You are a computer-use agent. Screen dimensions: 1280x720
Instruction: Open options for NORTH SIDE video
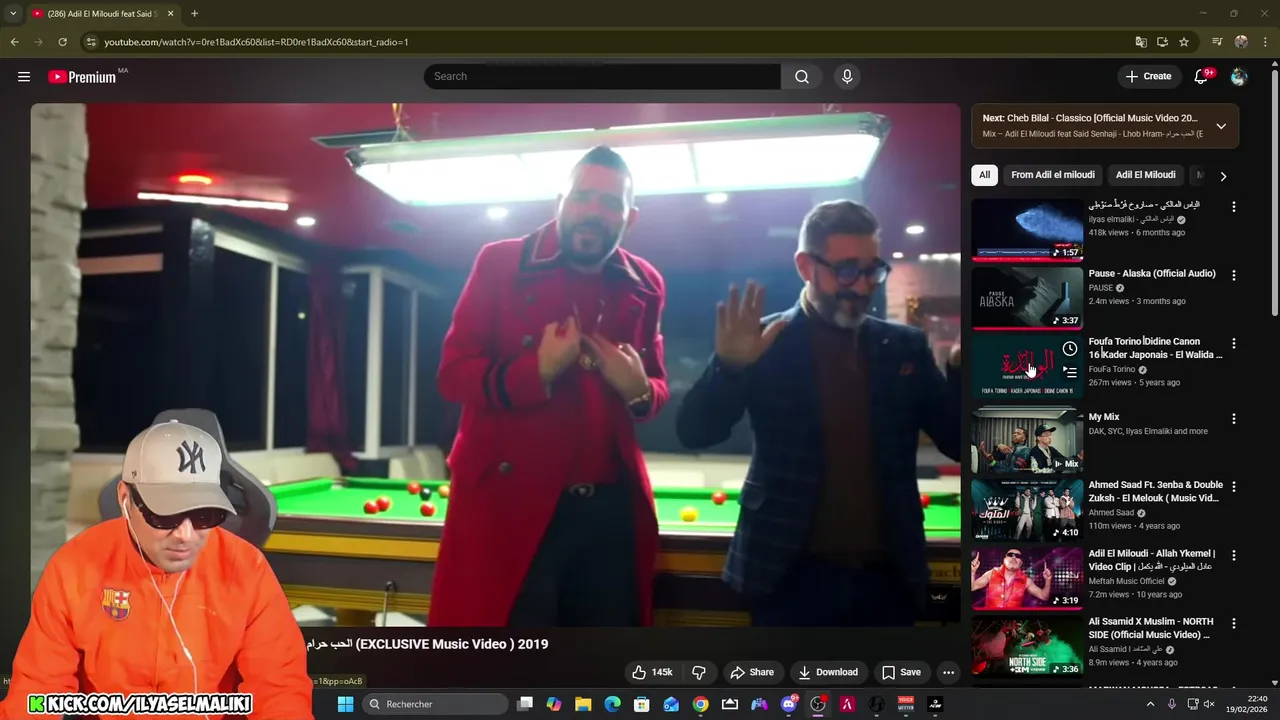tap(1233, 623)
